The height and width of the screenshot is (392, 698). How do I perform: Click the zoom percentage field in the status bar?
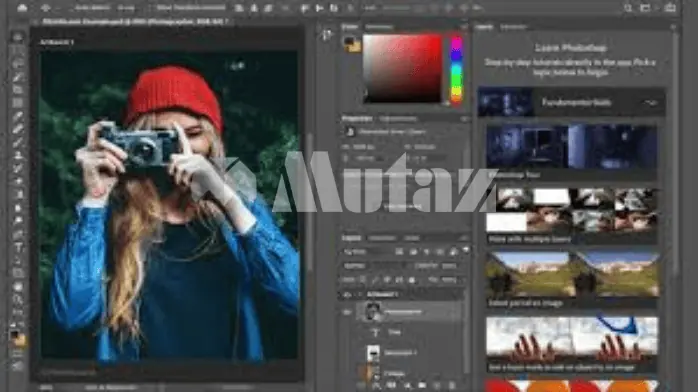pyautogui.click(x=47, y=388)
